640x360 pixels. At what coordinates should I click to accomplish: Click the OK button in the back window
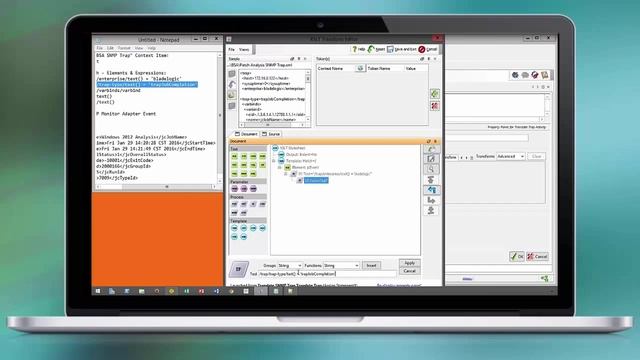tap(517, 257)
